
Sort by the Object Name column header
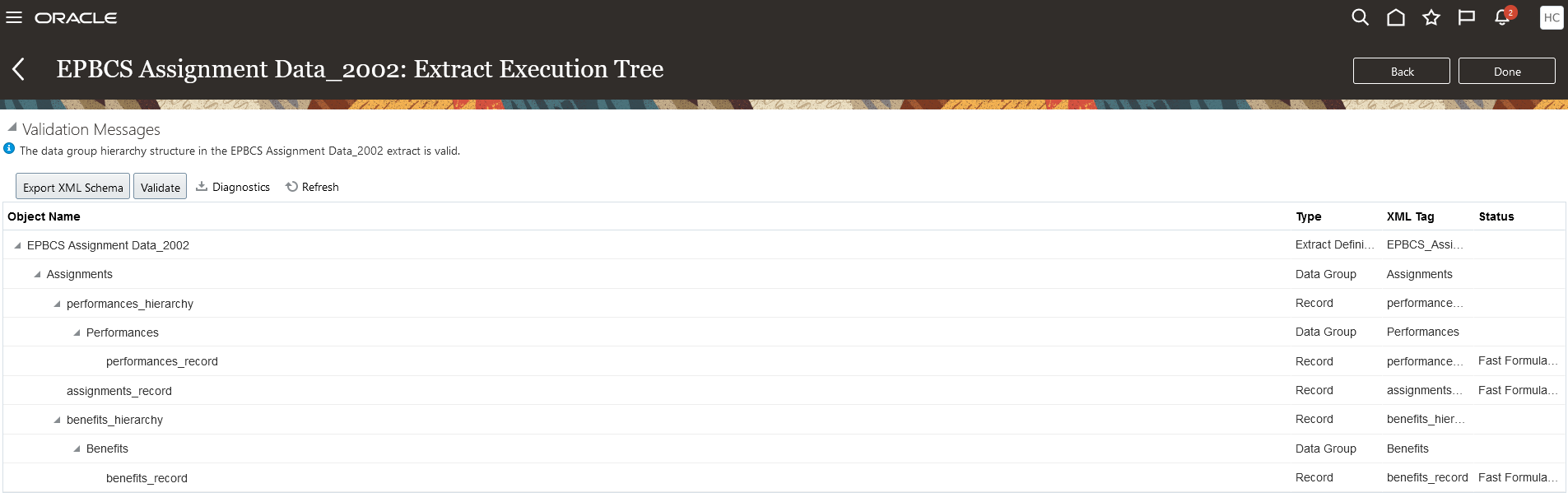(x=44, y=216)
